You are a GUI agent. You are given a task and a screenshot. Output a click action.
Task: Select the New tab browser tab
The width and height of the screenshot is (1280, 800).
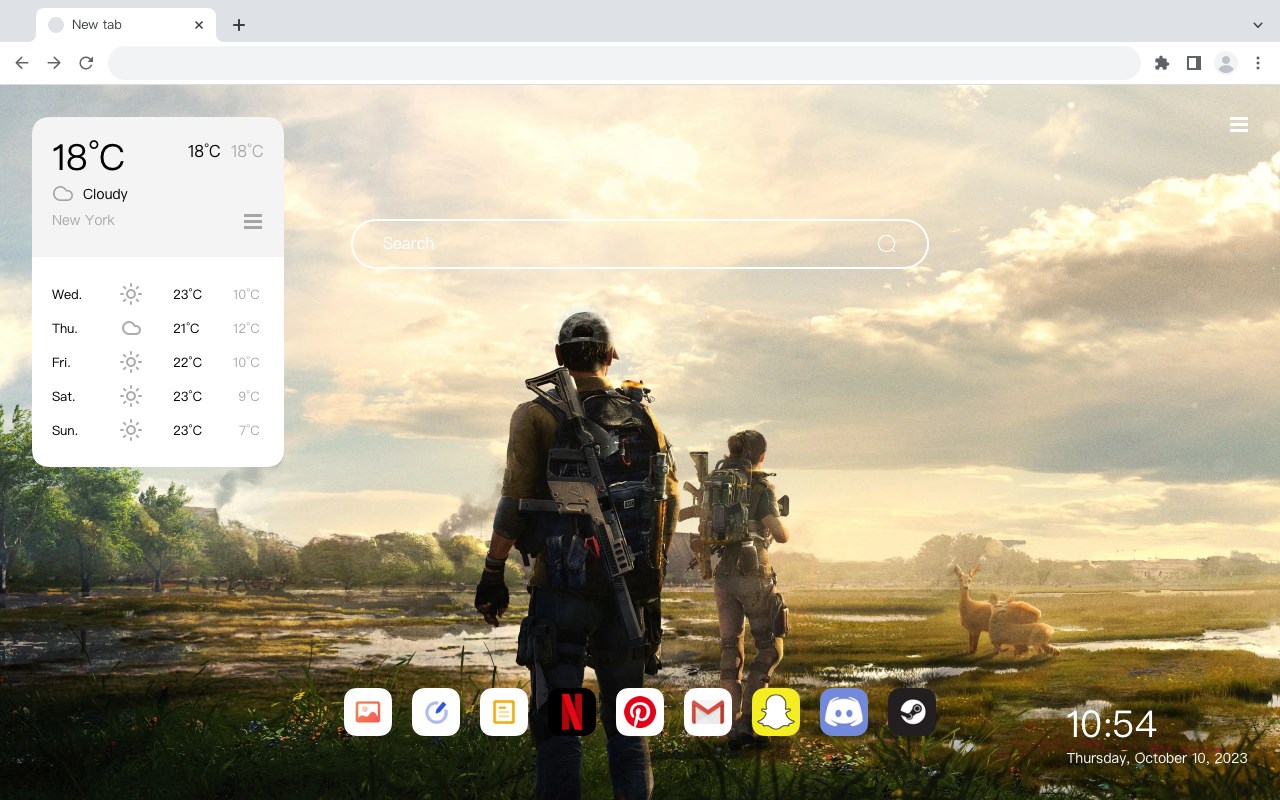(125, 24)
